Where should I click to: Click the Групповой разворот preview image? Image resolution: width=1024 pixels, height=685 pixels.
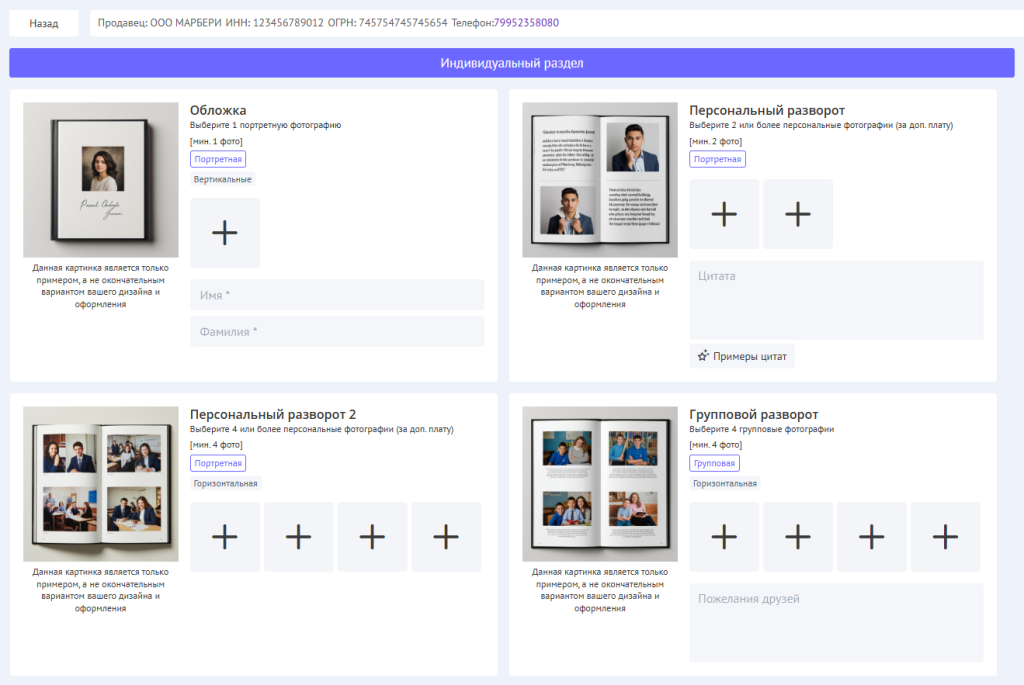pyautogui.click(x=600, y=484)
